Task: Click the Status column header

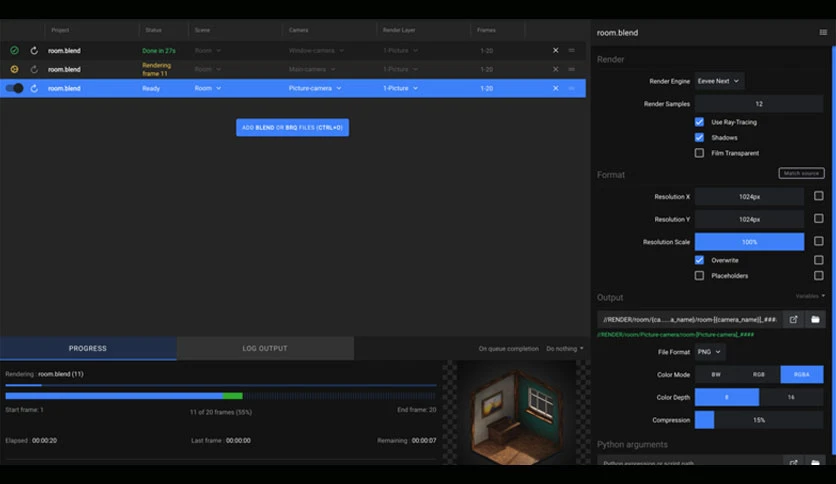Action: coord(154,30)
